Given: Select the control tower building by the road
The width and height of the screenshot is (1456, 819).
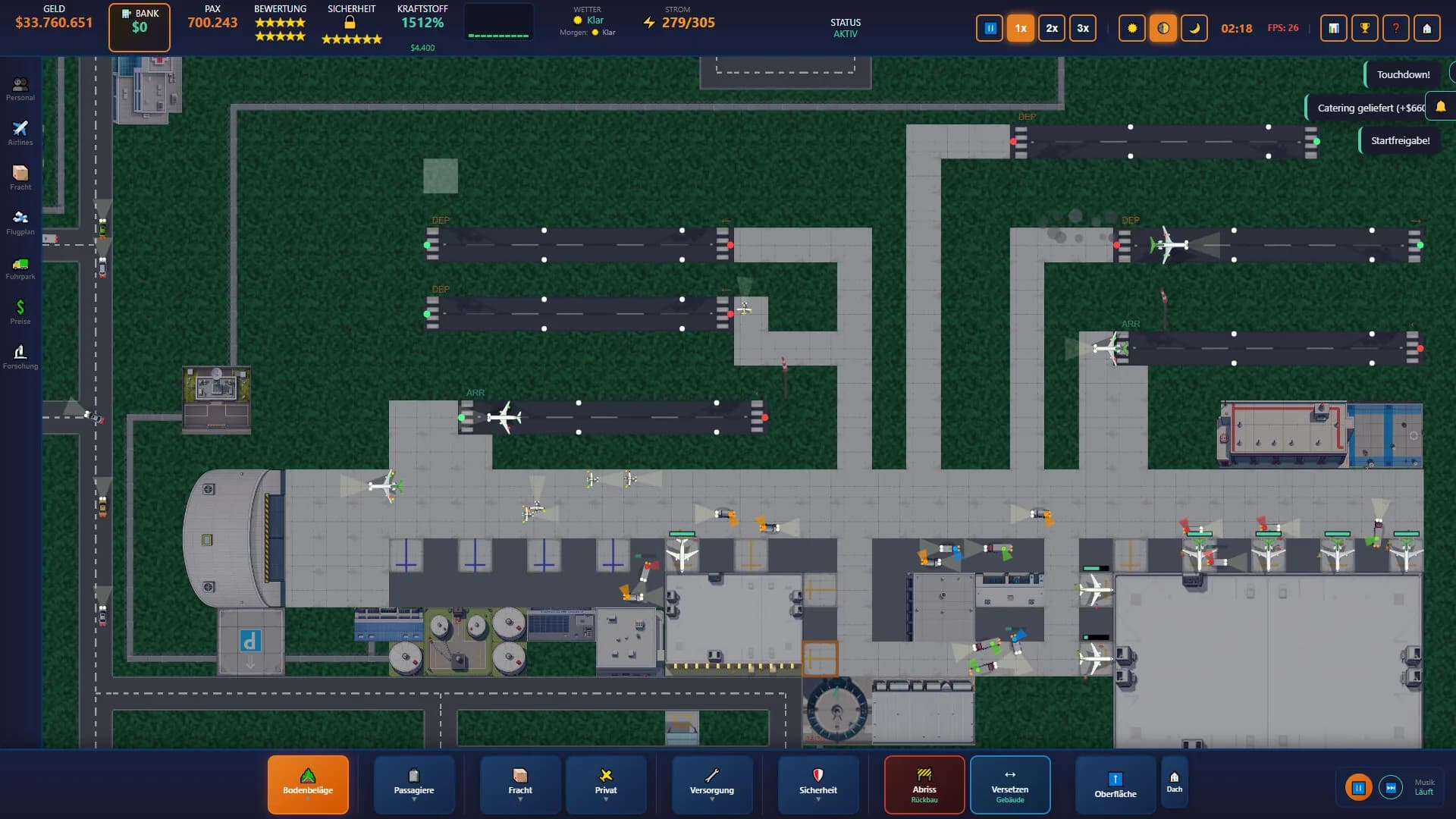Looking at the screenshot, I should [217, 400].
